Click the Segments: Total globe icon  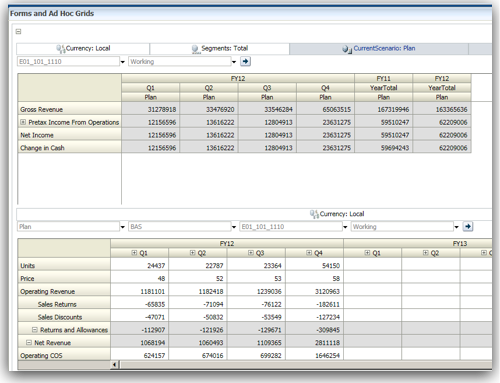[x=195, y=49]
